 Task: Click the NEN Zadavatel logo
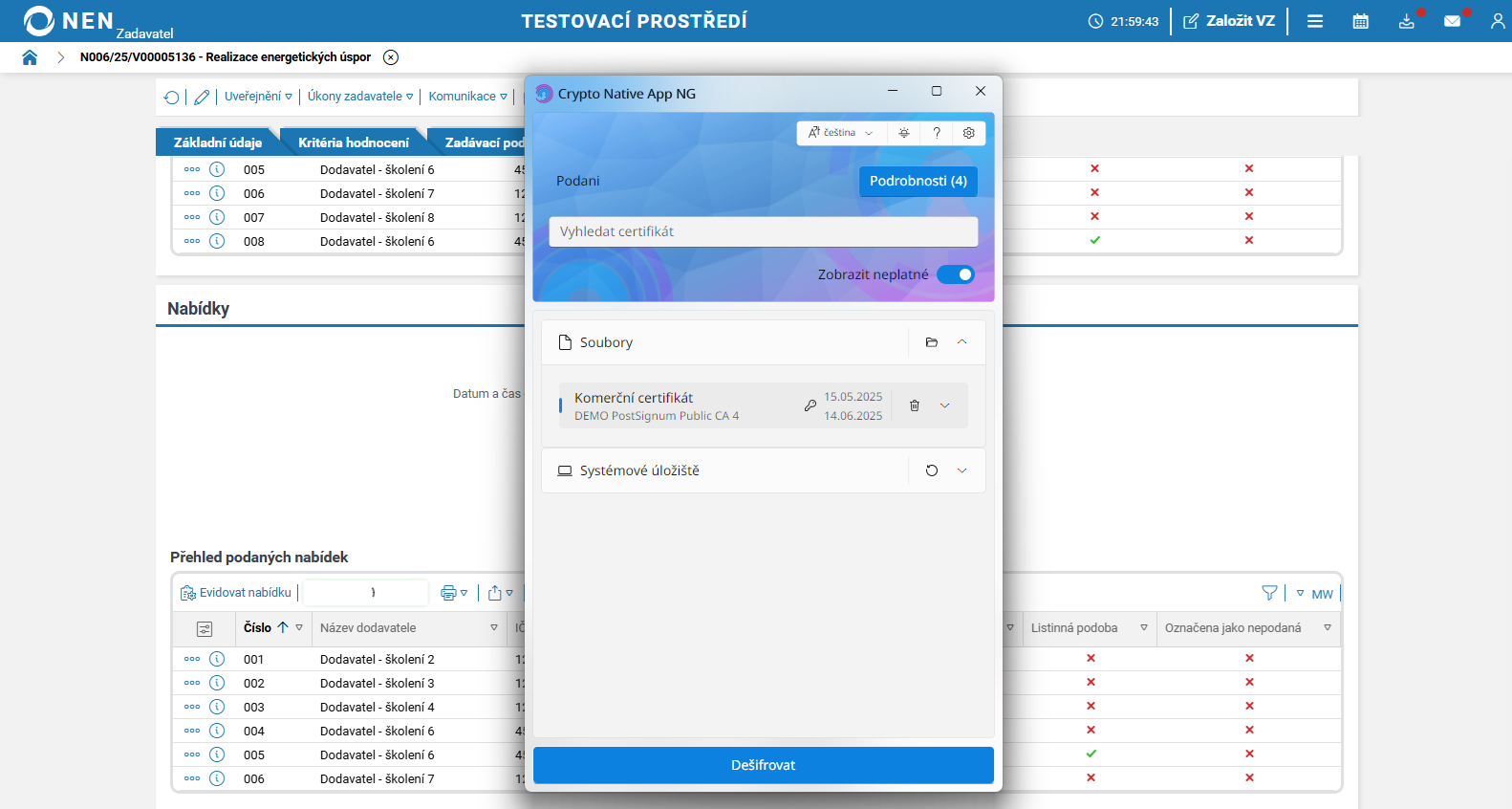(x=98, y=22)
